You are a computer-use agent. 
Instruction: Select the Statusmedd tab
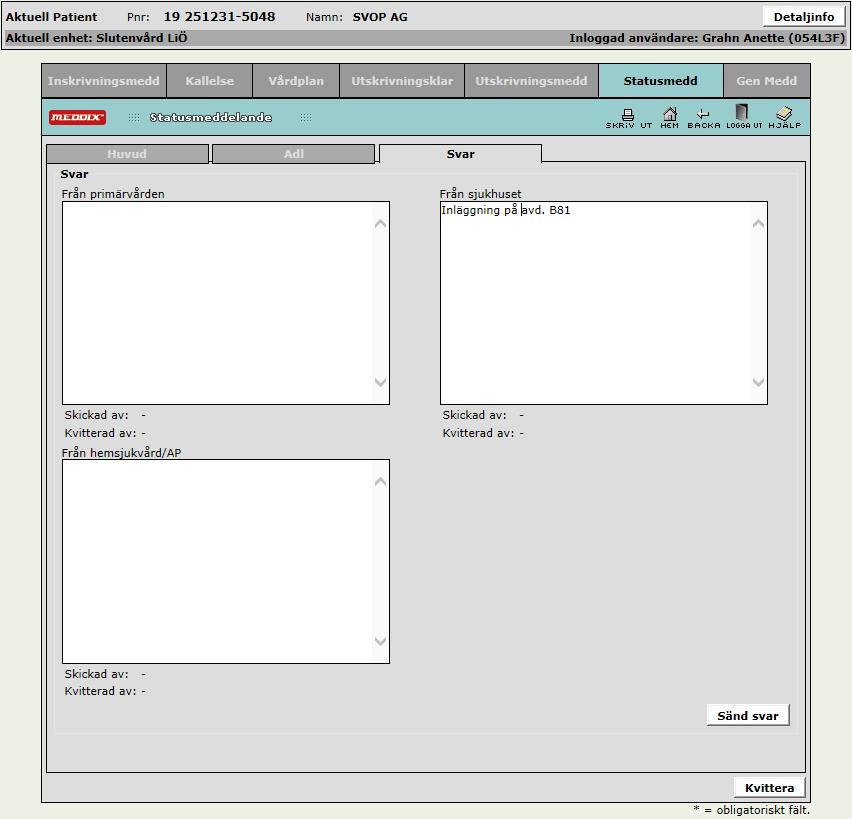coord(660,81)
